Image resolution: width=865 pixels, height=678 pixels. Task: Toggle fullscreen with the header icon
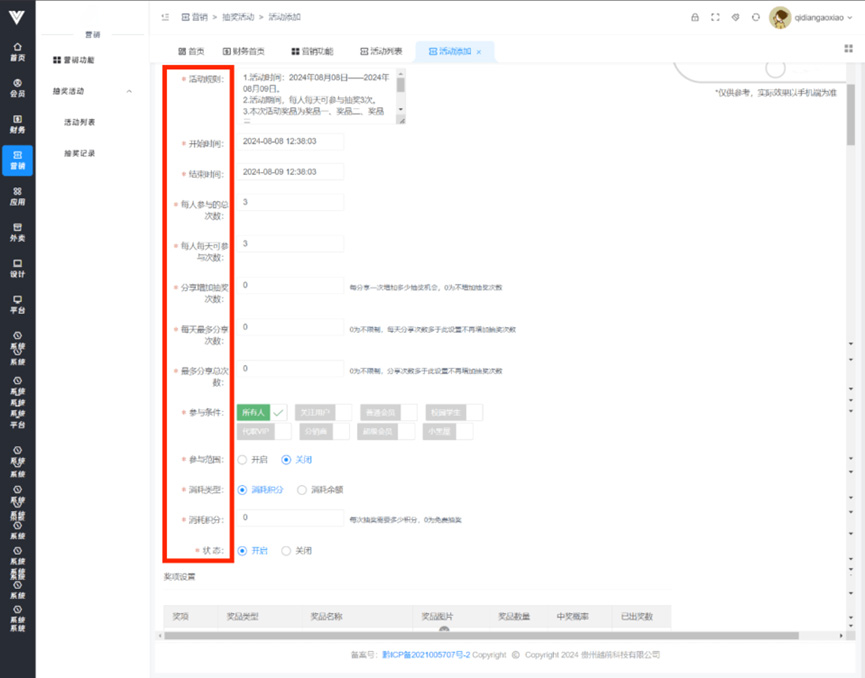(x=715, y=17)
